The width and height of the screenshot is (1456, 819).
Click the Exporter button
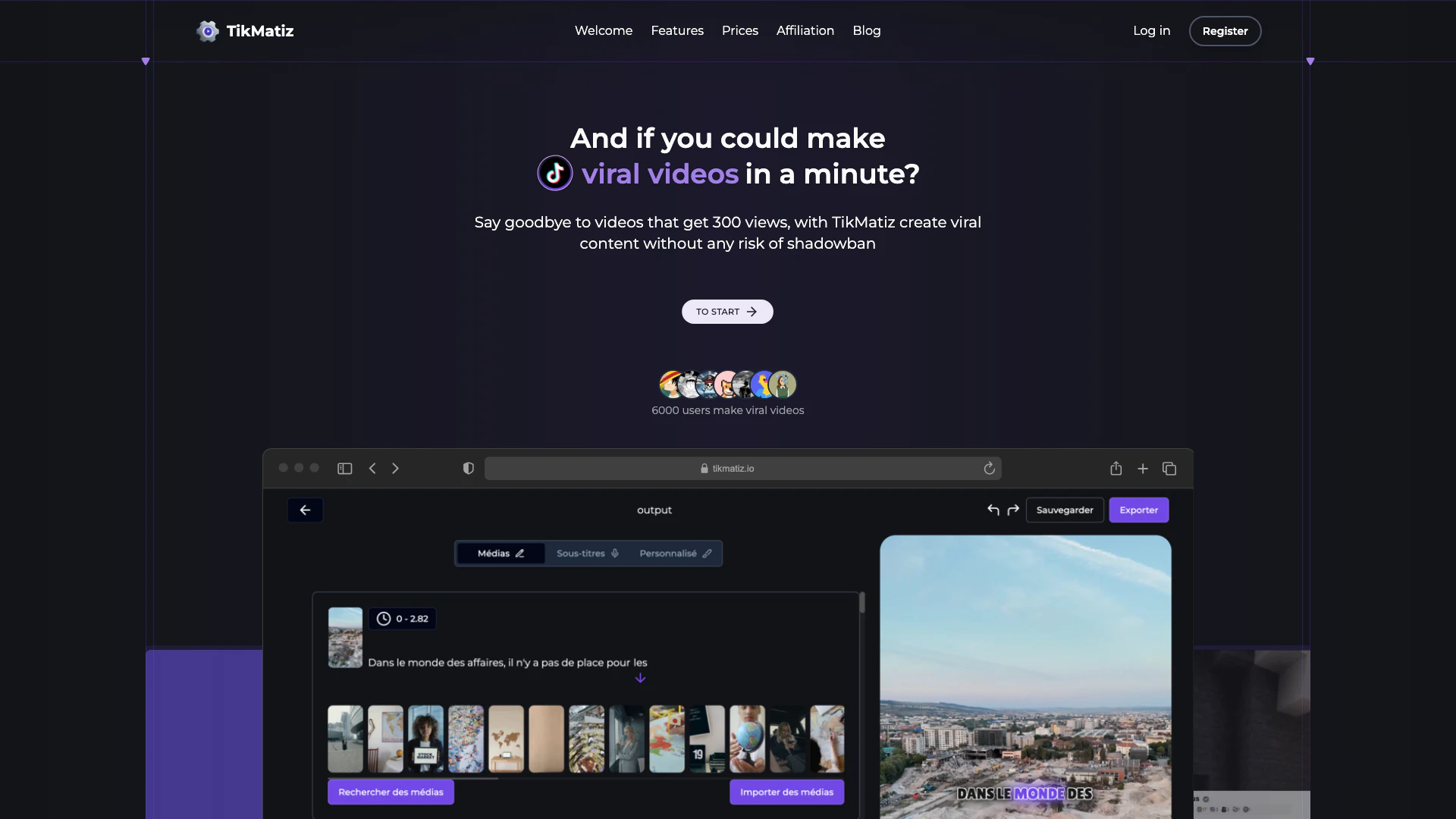(1138, 510)
